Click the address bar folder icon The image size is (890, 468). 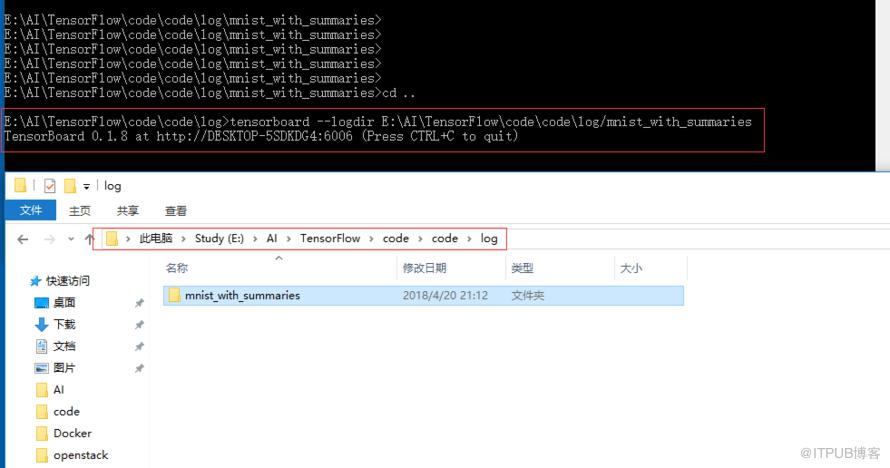point(112,238)
